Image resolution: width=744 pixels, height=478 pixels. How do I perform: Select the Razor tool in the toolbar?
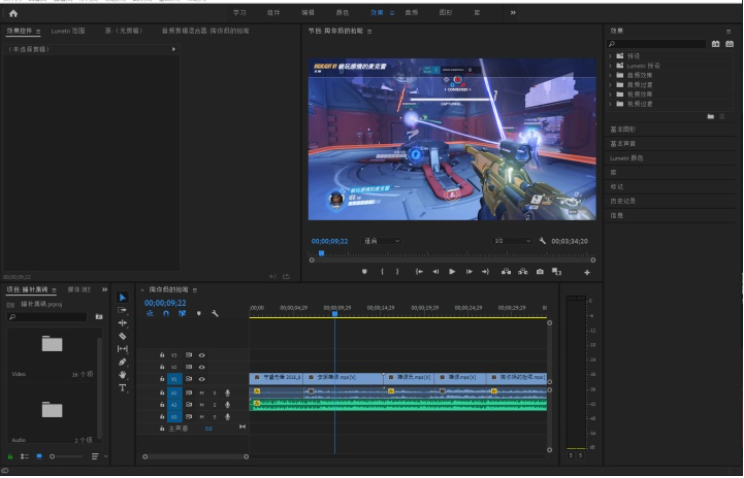[122, 336]
